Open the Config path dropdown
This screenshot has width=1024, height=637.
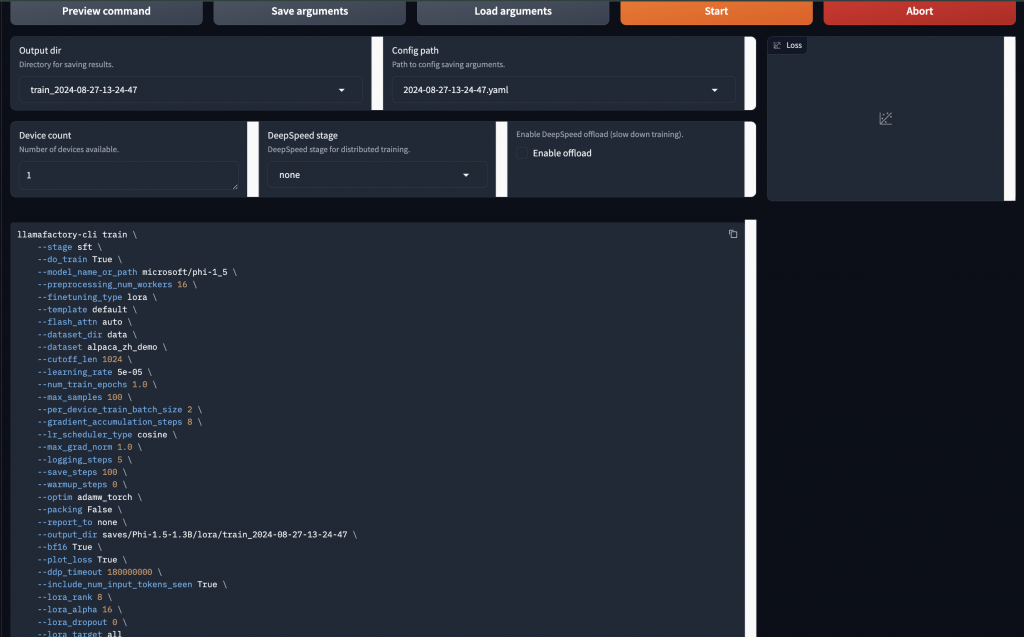click(x=564, y=90)
